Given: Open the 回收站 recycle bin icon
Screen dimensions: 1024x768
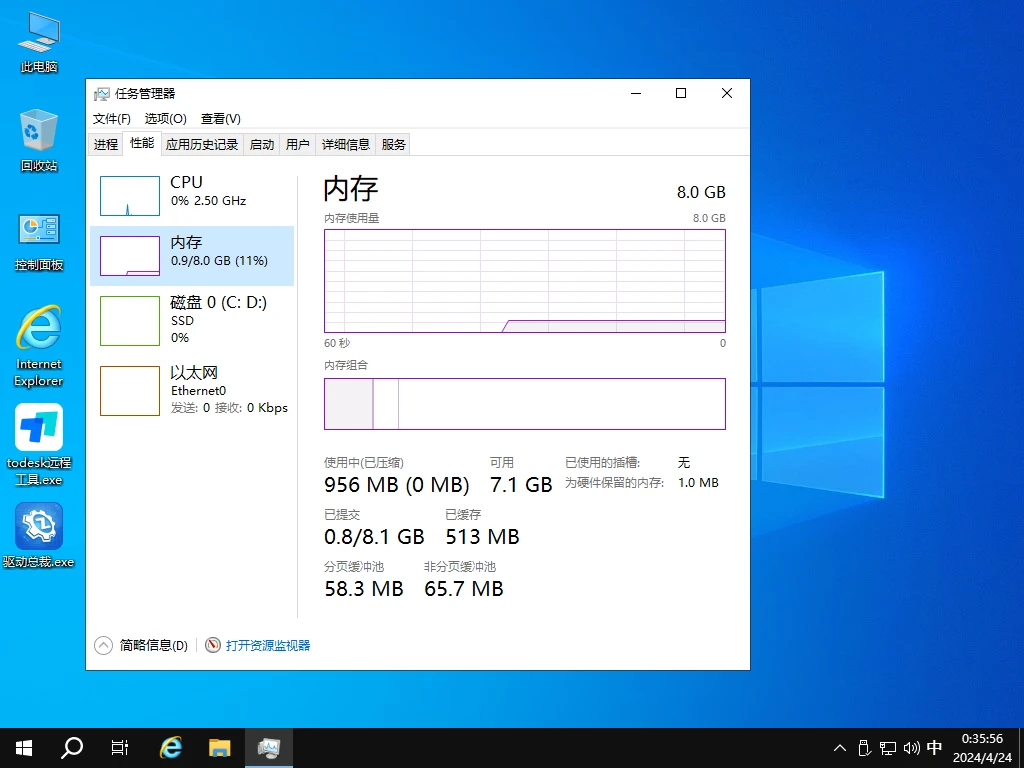Looking at the screenshot, I should 39,140.
